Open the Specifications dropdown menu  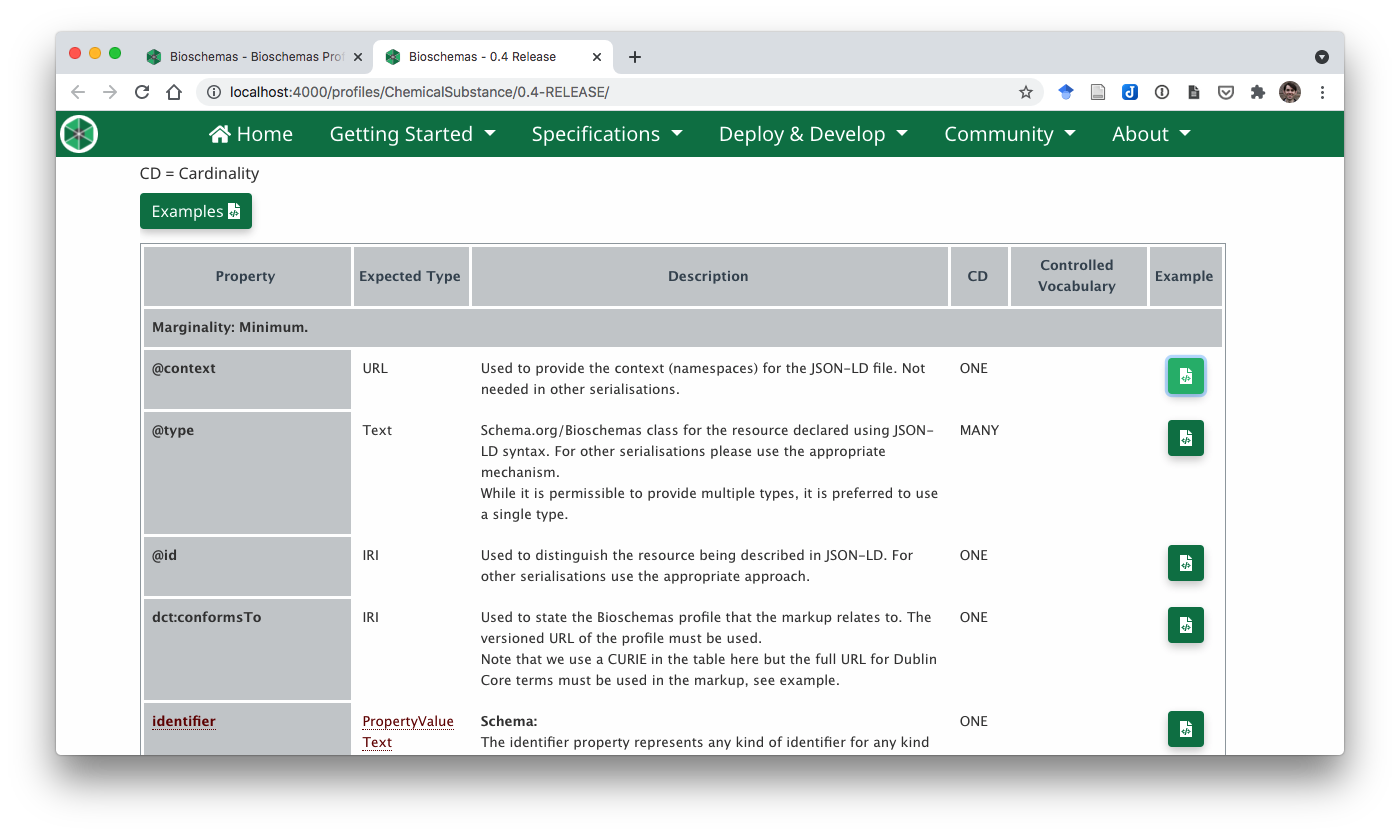pos(607,133)
